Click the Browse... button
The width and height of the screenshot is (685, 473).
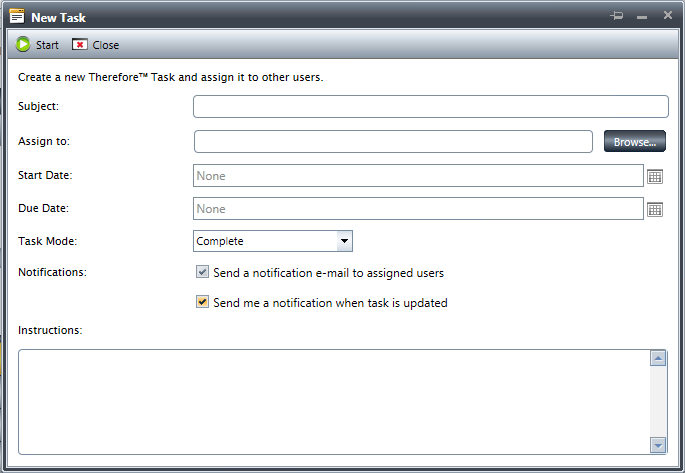(634, 142)
